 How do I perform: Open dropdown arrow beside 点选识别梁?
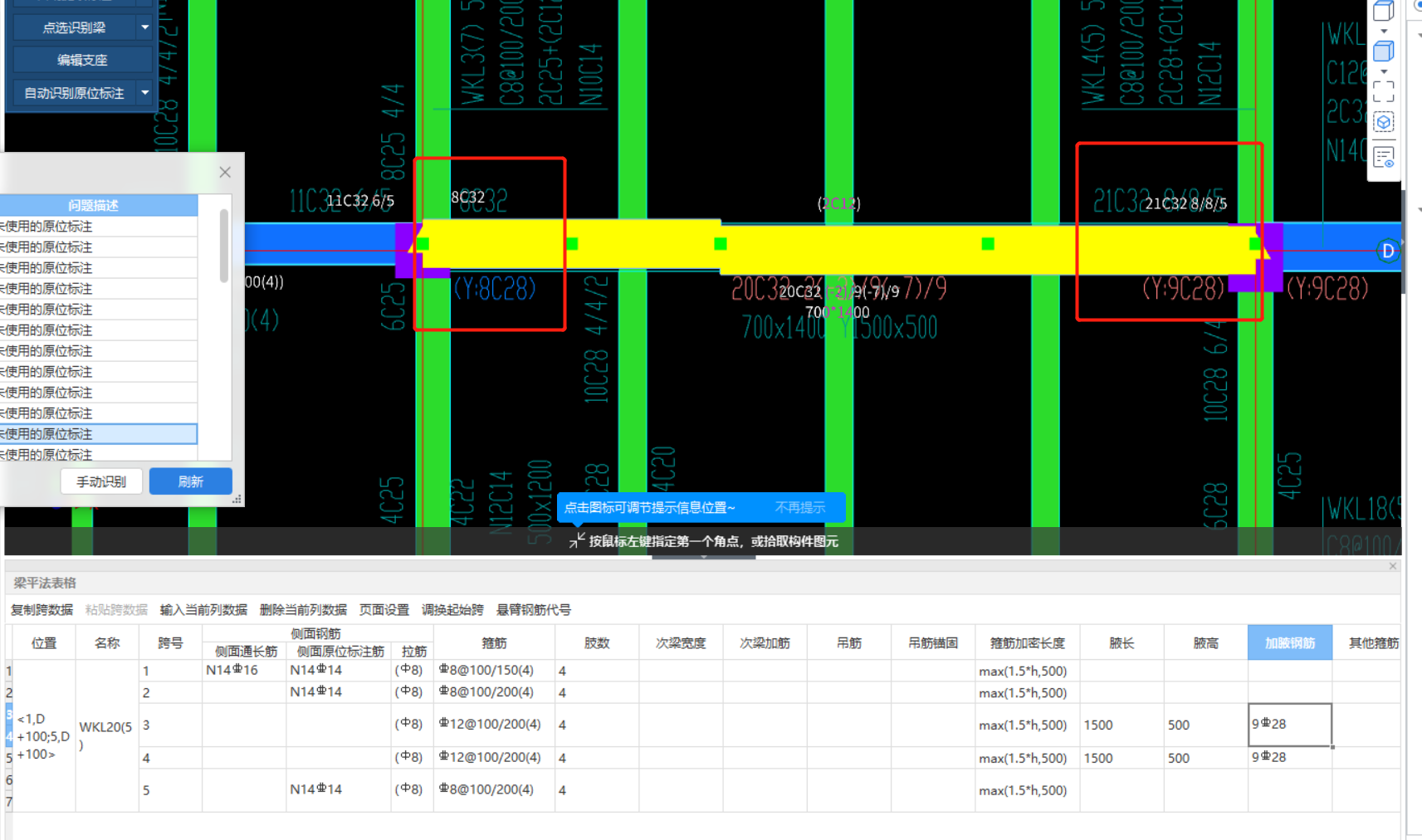click(144, 27)
